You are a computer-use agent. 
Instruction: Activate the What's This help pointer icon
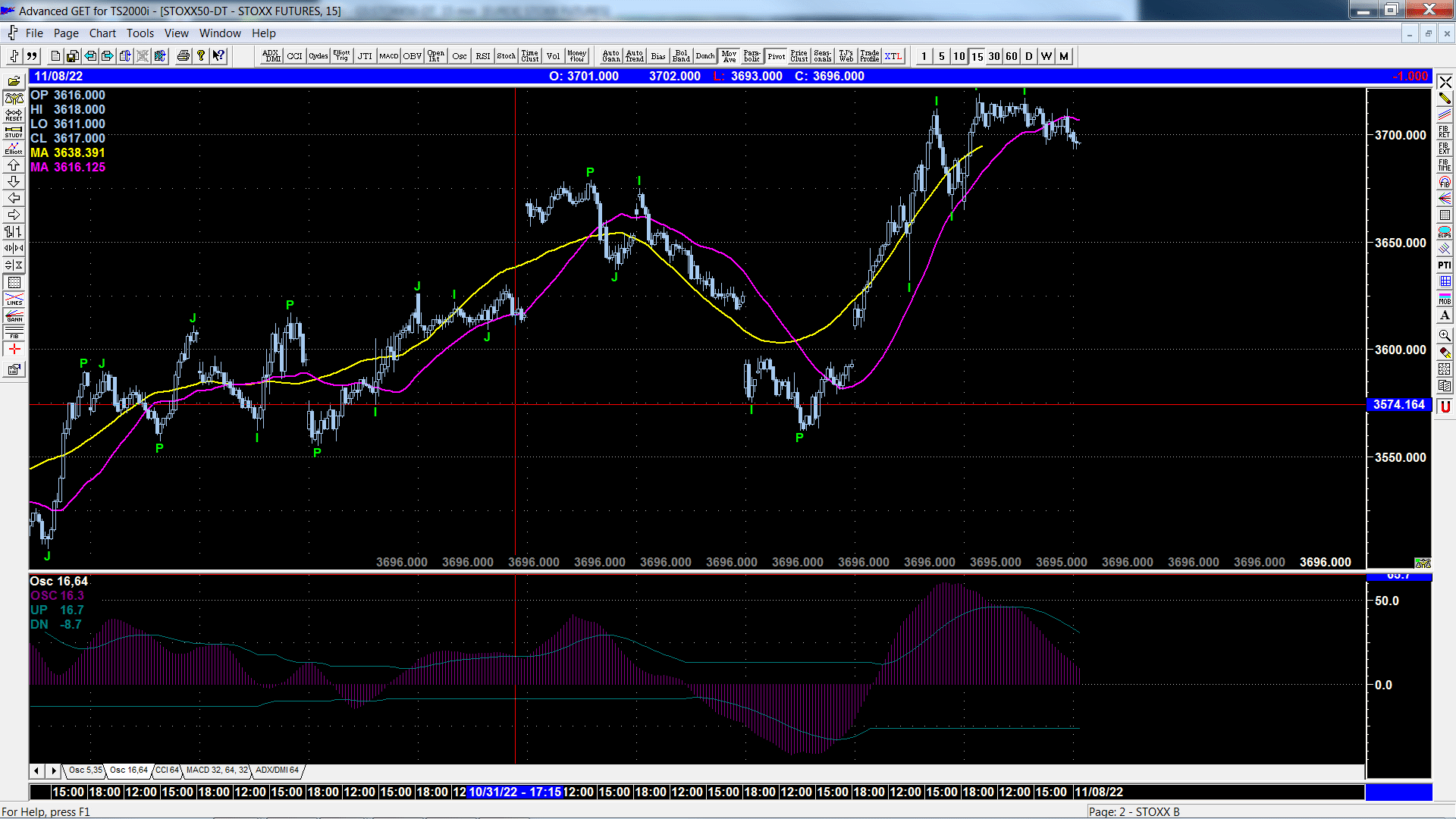218,56
